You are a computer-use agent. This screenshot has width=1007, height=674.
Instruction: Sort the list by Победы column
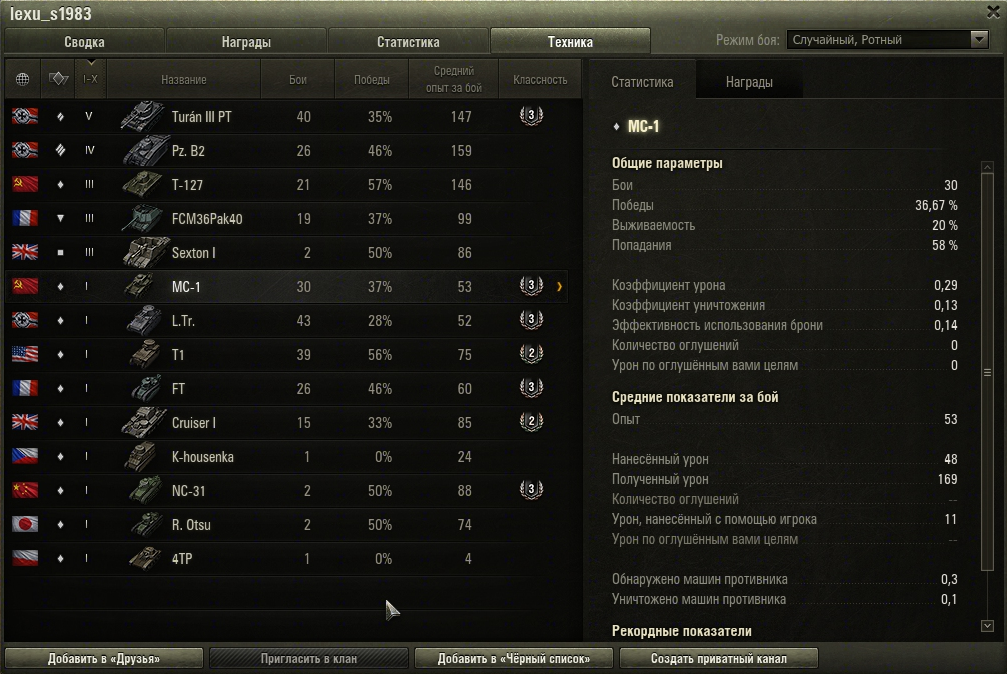tap(372, 79)
